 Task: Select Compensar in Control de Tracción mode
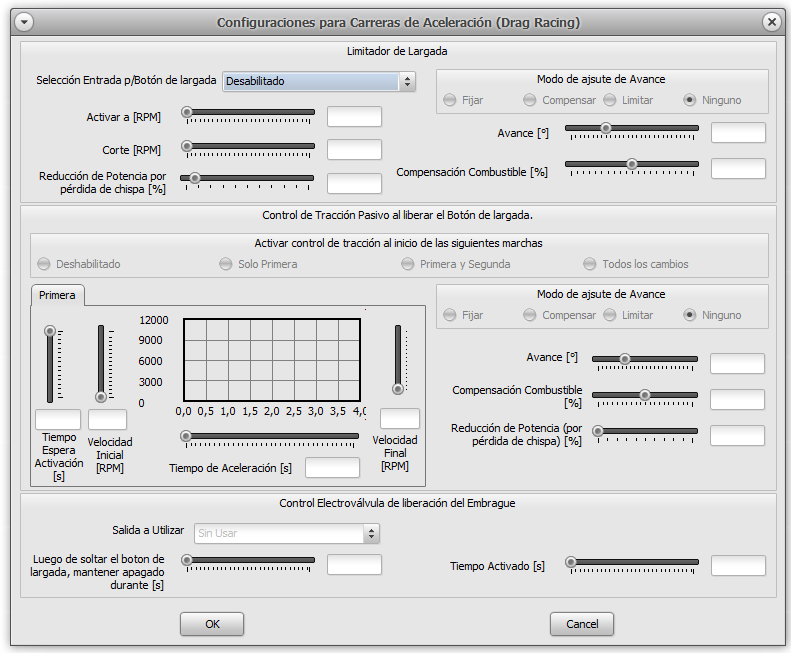pyautogui.click(x=559, y=315)
